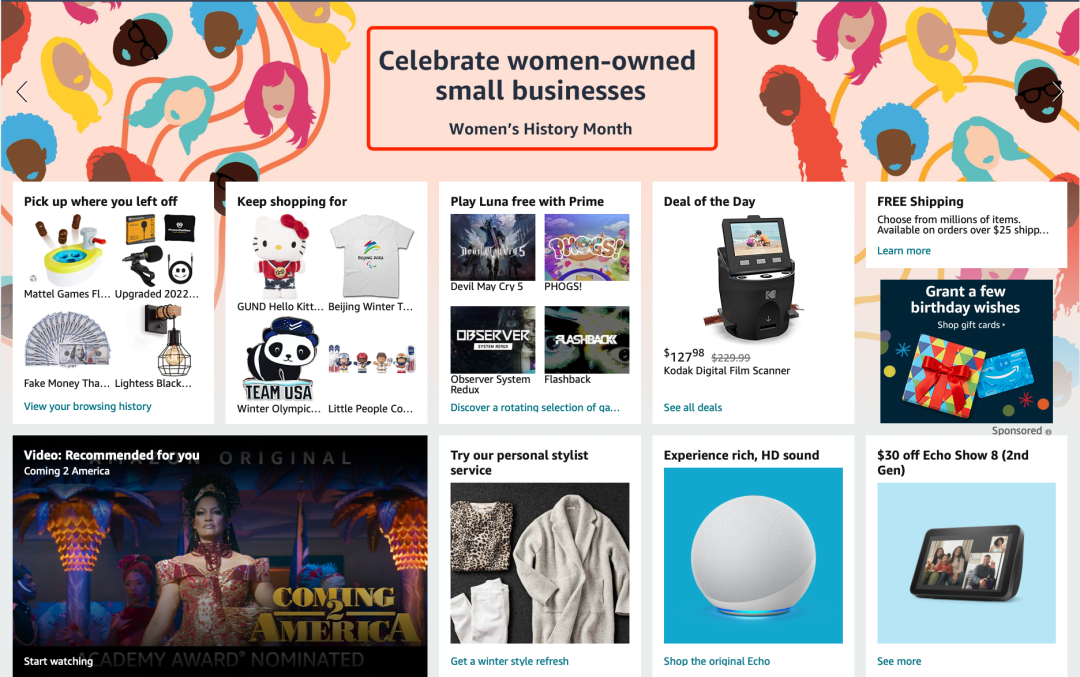
Task: Open Get a winter style refresh link
Action: [510, 661]
